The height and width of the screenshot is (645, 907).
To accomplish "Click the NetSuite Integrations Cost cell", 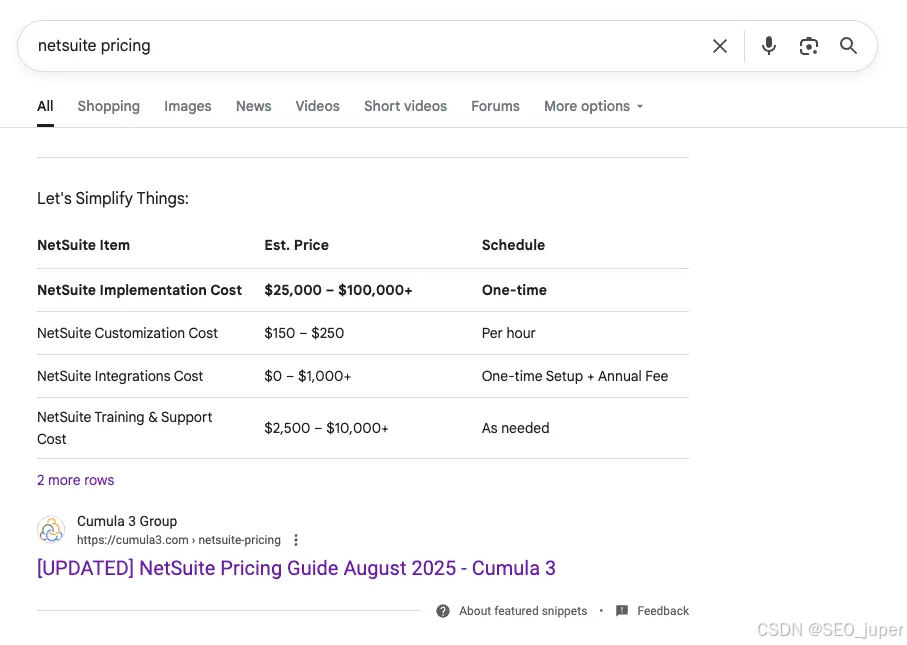I will (x=120, y=376).
